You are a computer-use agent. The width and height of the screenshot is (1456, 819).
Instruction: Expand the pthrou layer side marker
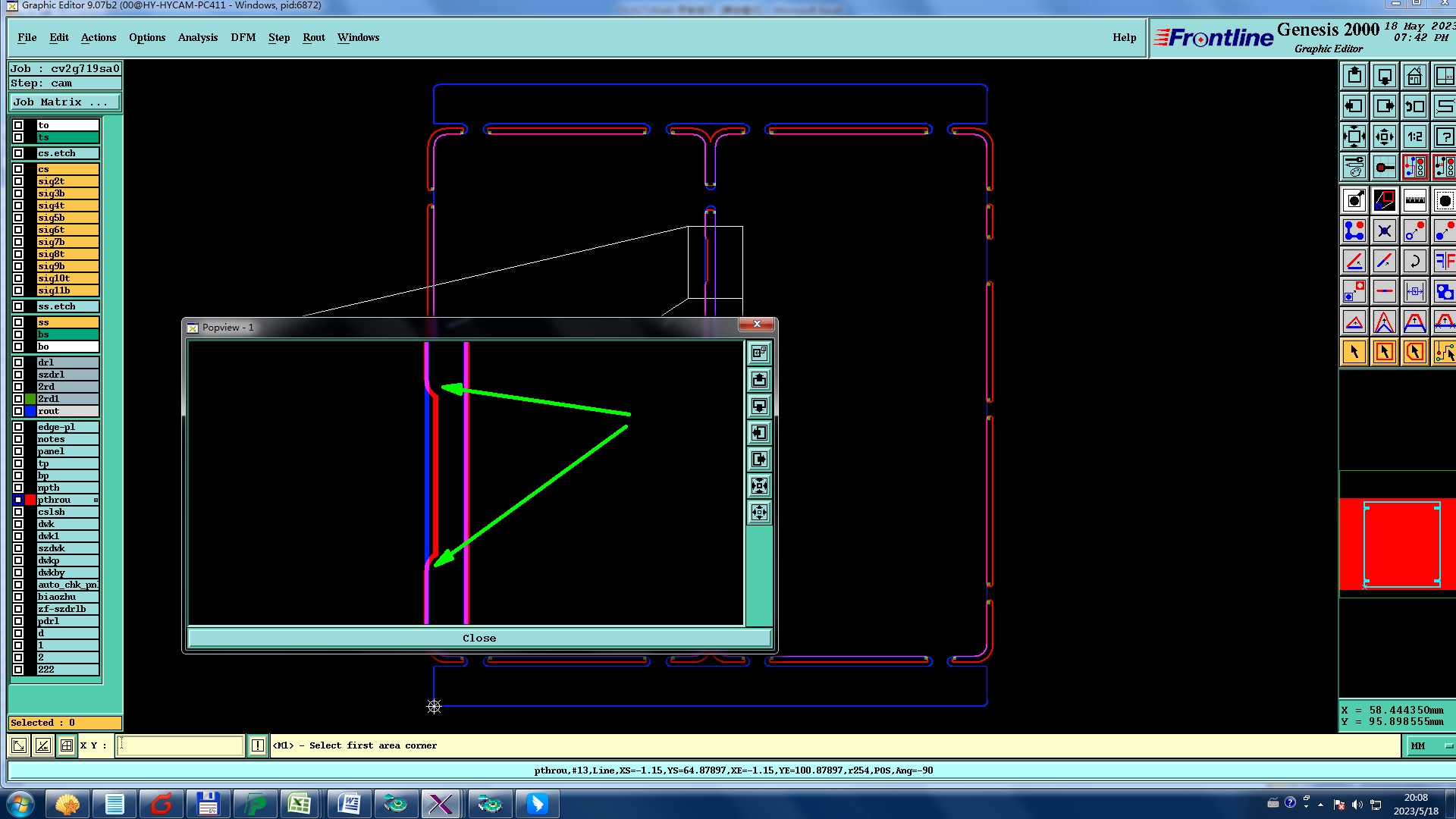[x=96, y=500]
